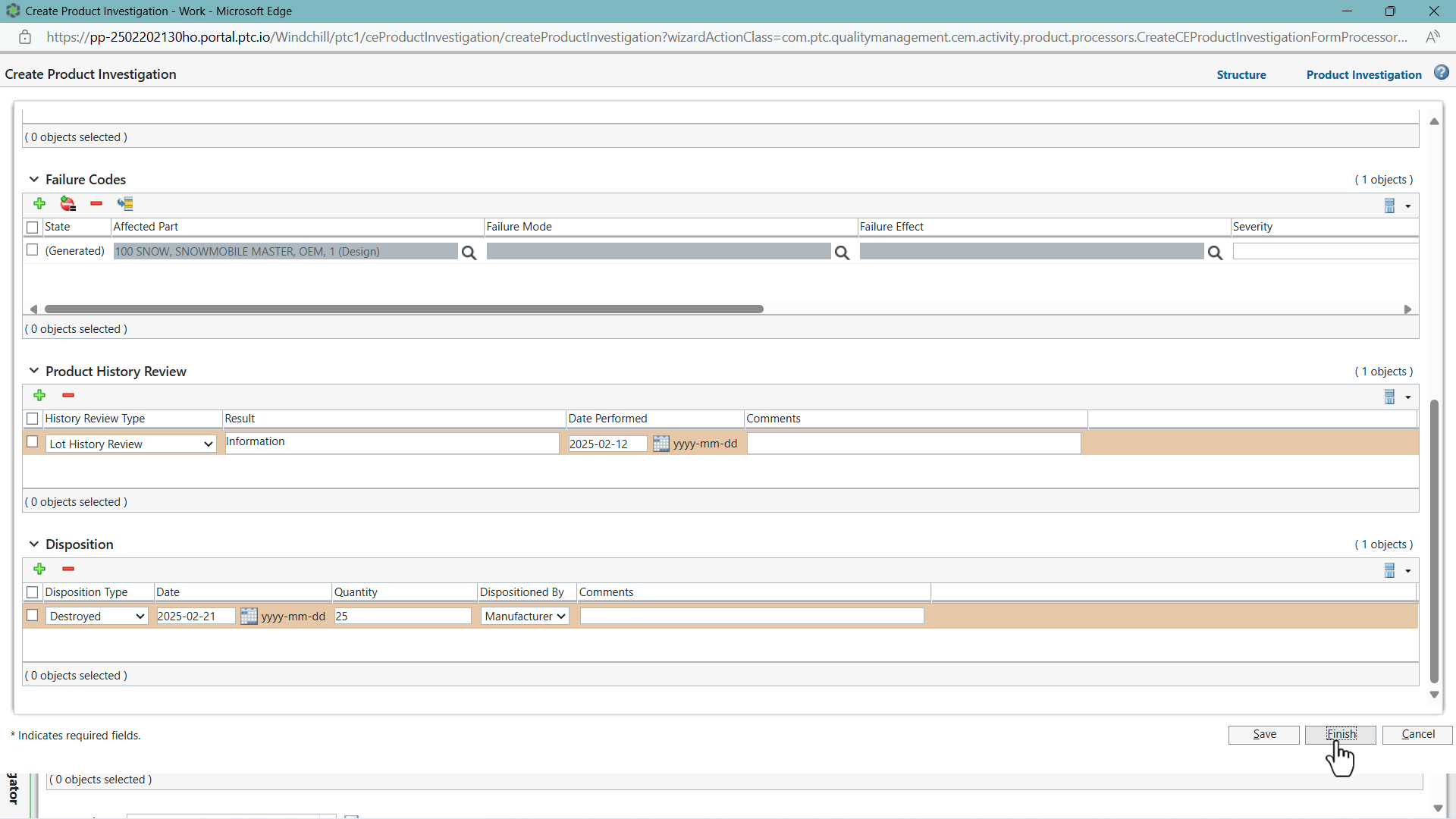Click the Product History Review Comments field
This screenshot has width=1456, height=819.
(x=914, y=444)
